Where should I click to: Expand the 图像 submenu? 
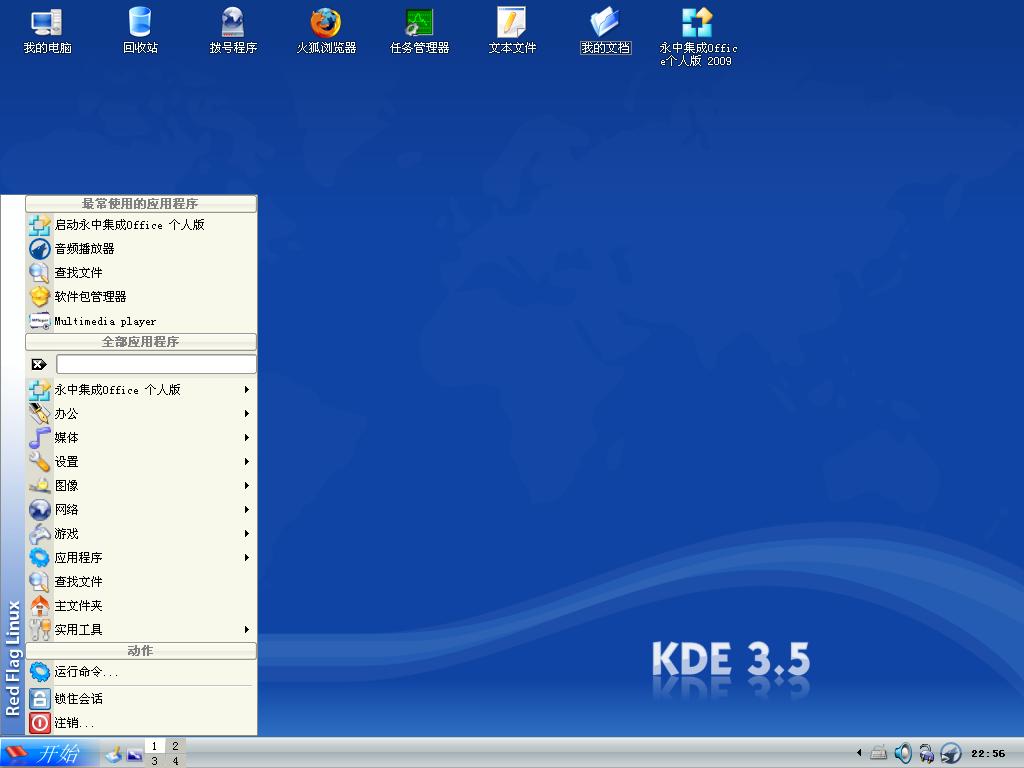point(141,486)
